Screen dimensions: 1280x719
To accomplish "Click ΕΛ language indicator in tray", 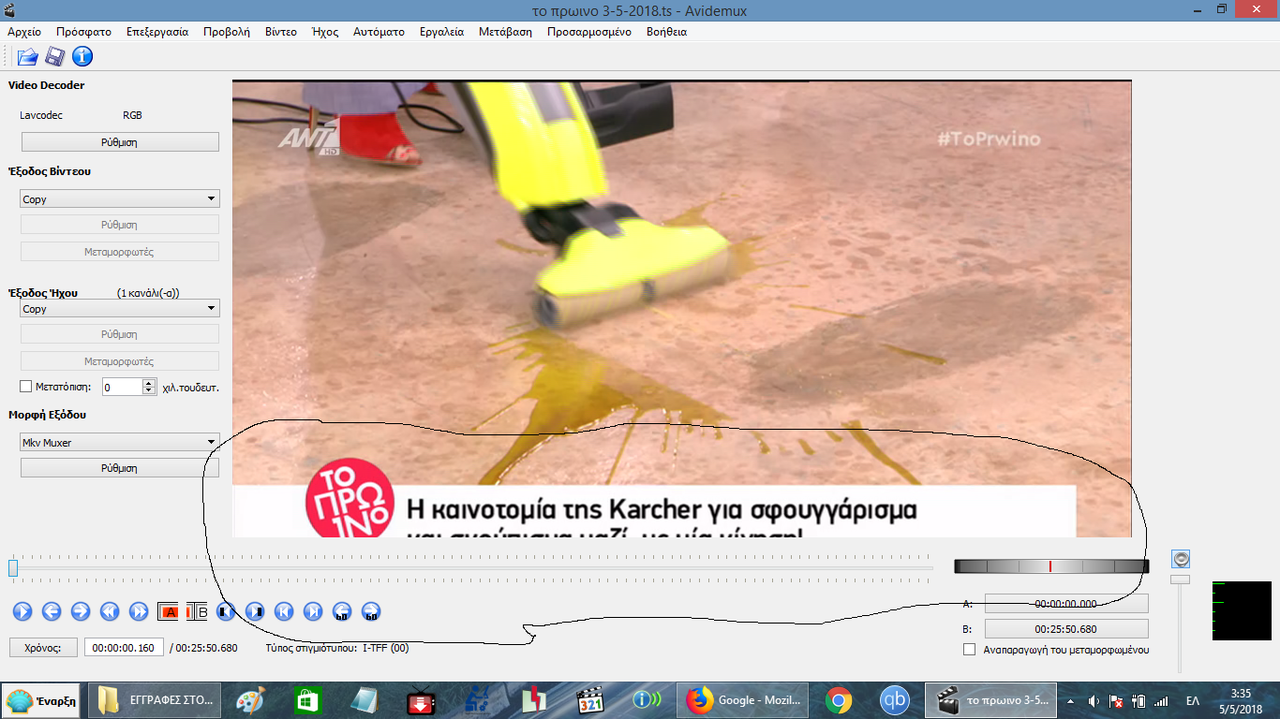I will tap(1193, 701).
